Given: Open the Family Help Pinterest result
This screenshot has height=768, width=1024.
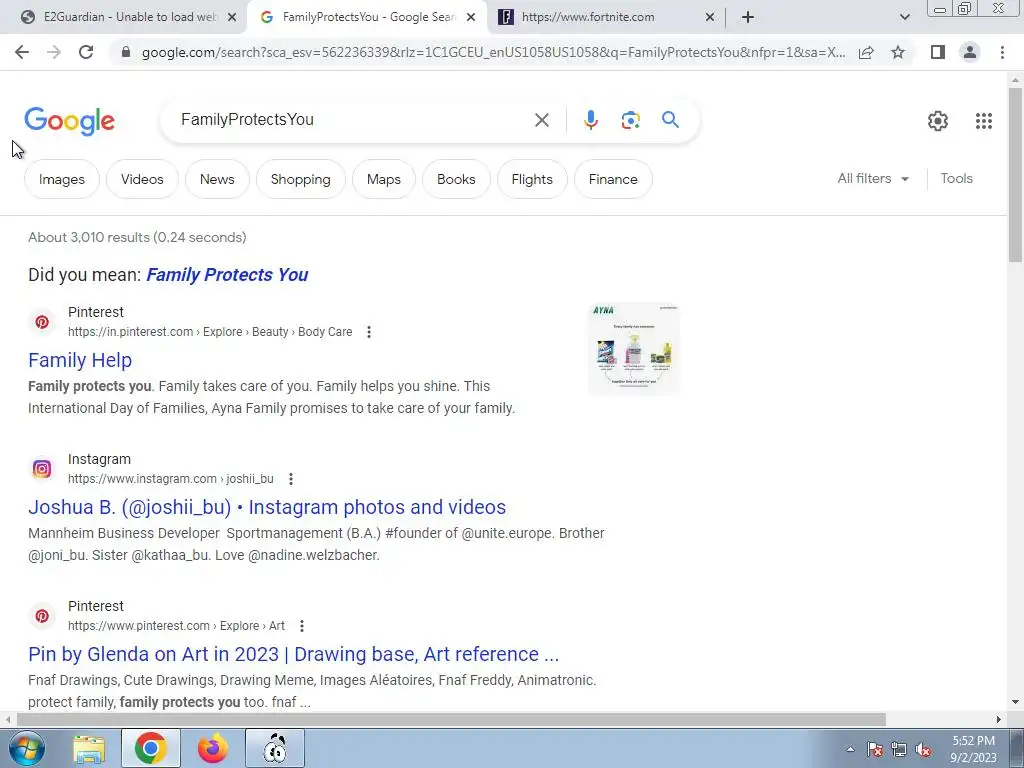Looking at the screenshot, I should [x=80, y=360].
